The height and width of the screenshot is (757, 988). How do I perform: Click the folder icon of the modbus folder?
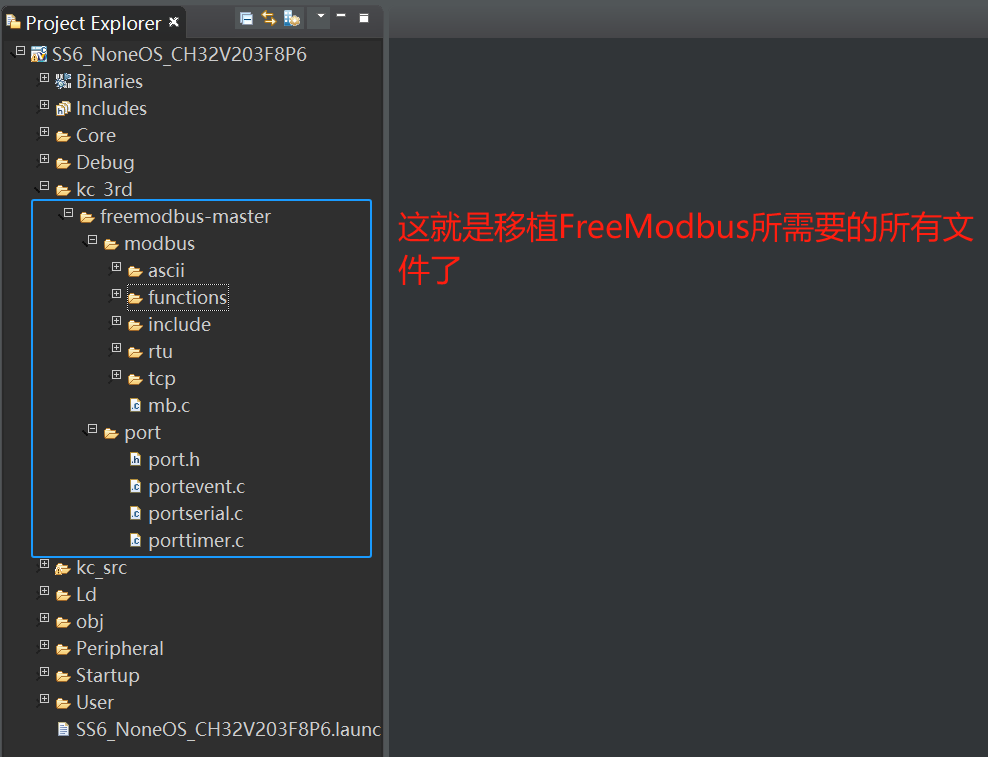click(114, 243)
